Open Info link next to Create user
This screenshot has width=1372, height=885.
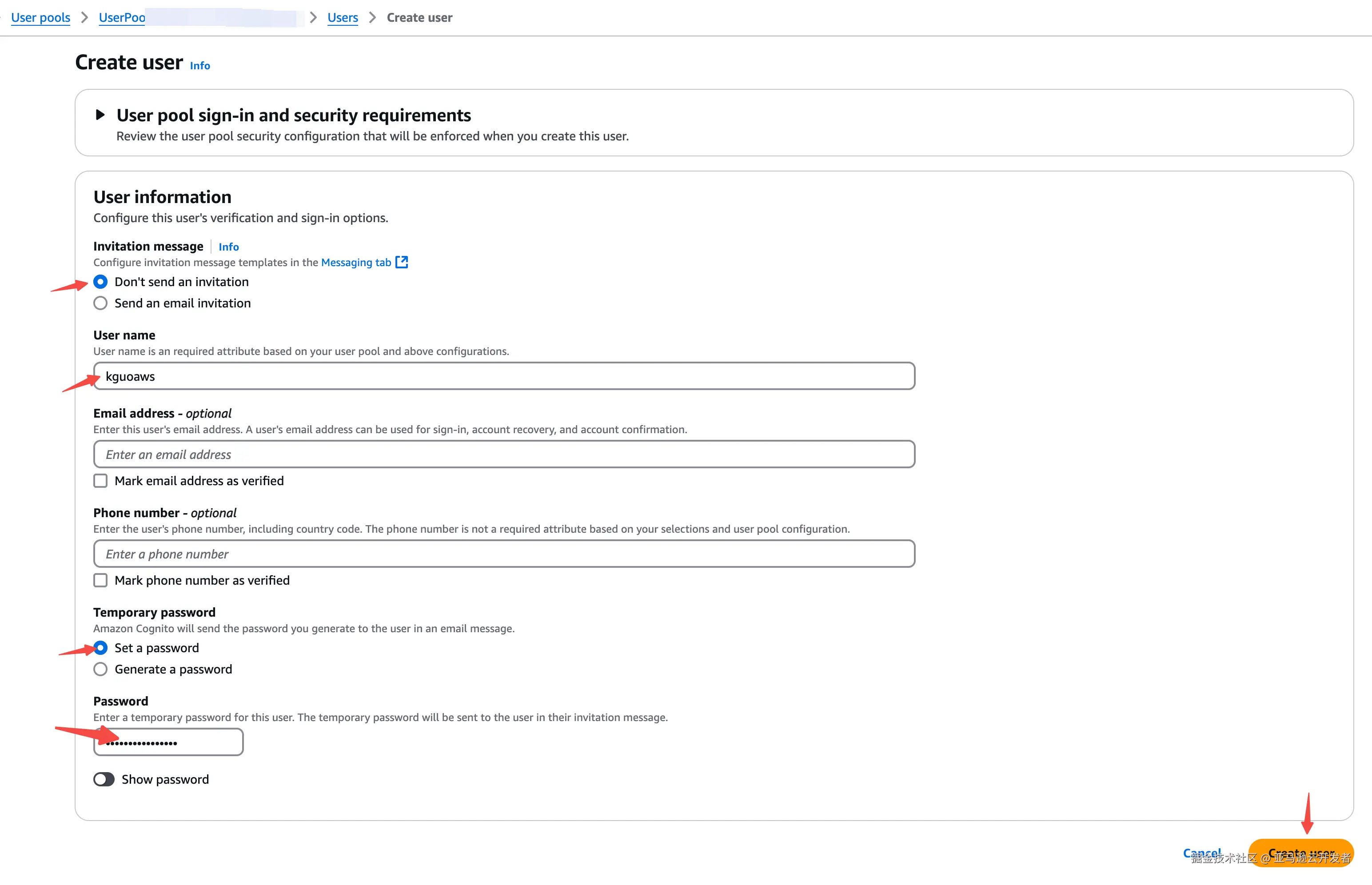[x=200, y=65]
